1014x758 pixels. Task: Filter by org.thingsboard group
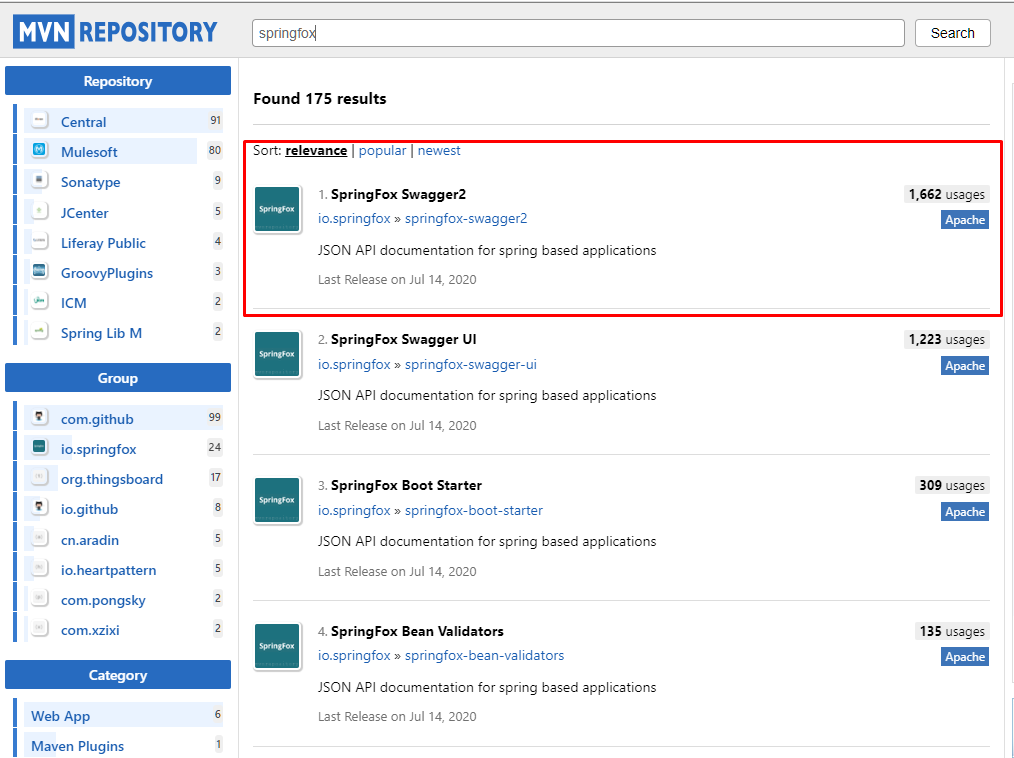(x=112, y=479)
